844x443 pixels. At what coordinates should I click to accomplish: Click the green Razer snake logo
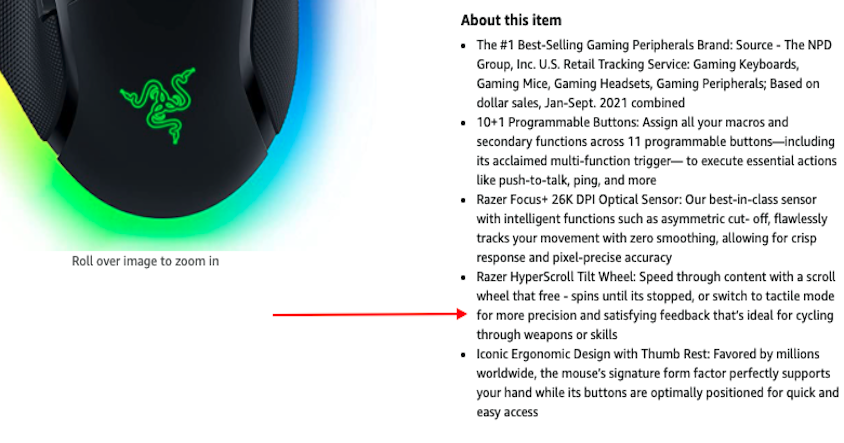click(x=158, y=105)
